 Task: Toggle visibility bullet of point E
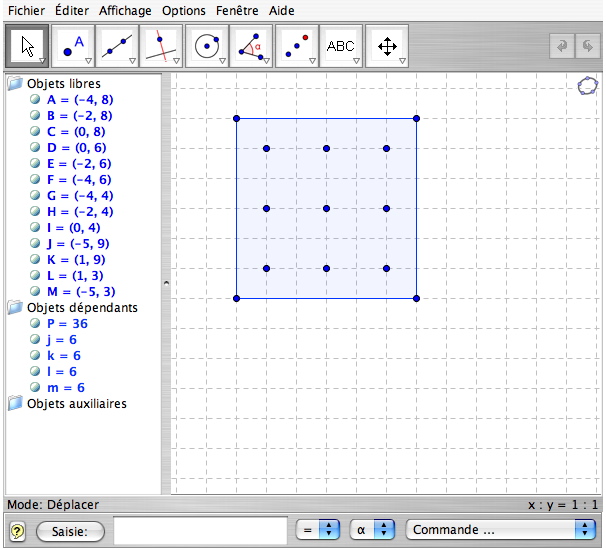35,163
